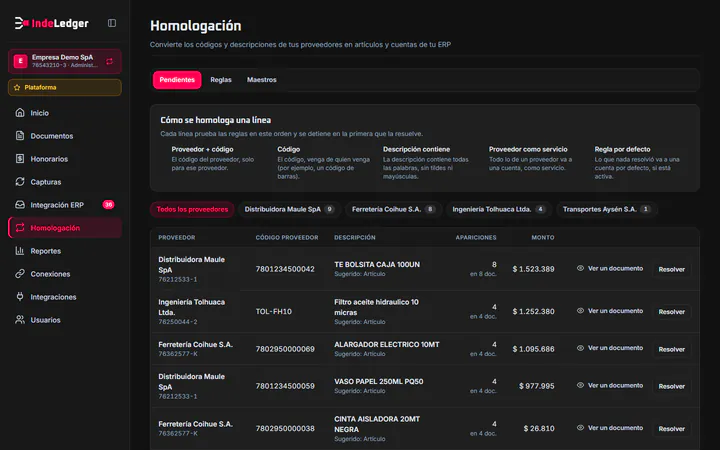Resolve the Filtro aceite hidraulico line
Image resolution: width=720 pixels, height=450 pixels.
(671, 312)
